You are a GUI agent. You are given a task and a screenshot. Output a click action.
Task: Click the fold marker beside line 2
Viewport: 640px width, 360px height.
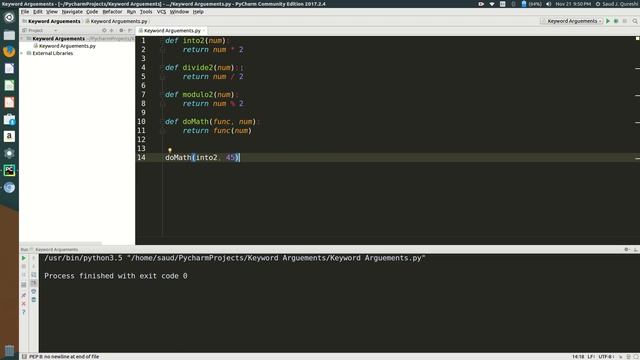(x=162, y=50)
